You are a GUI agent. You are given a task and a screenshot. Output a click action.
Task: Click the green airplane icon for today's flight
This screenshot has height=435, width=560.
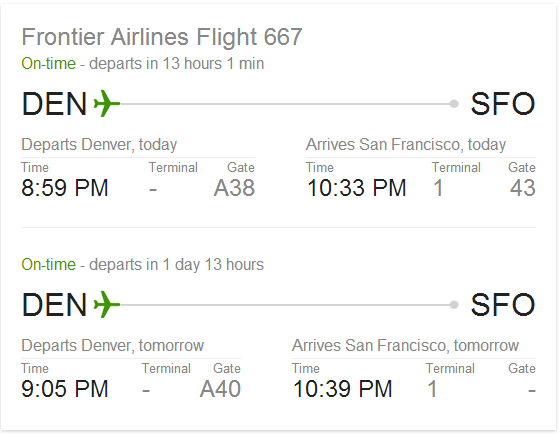click(x=106, y=104)
